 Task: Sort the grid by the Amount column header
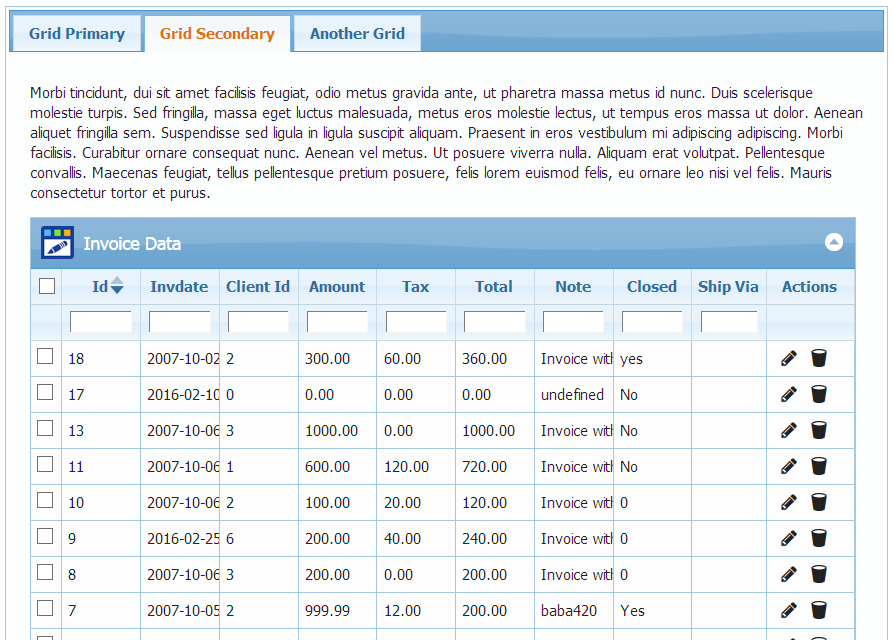pos(337,287)
